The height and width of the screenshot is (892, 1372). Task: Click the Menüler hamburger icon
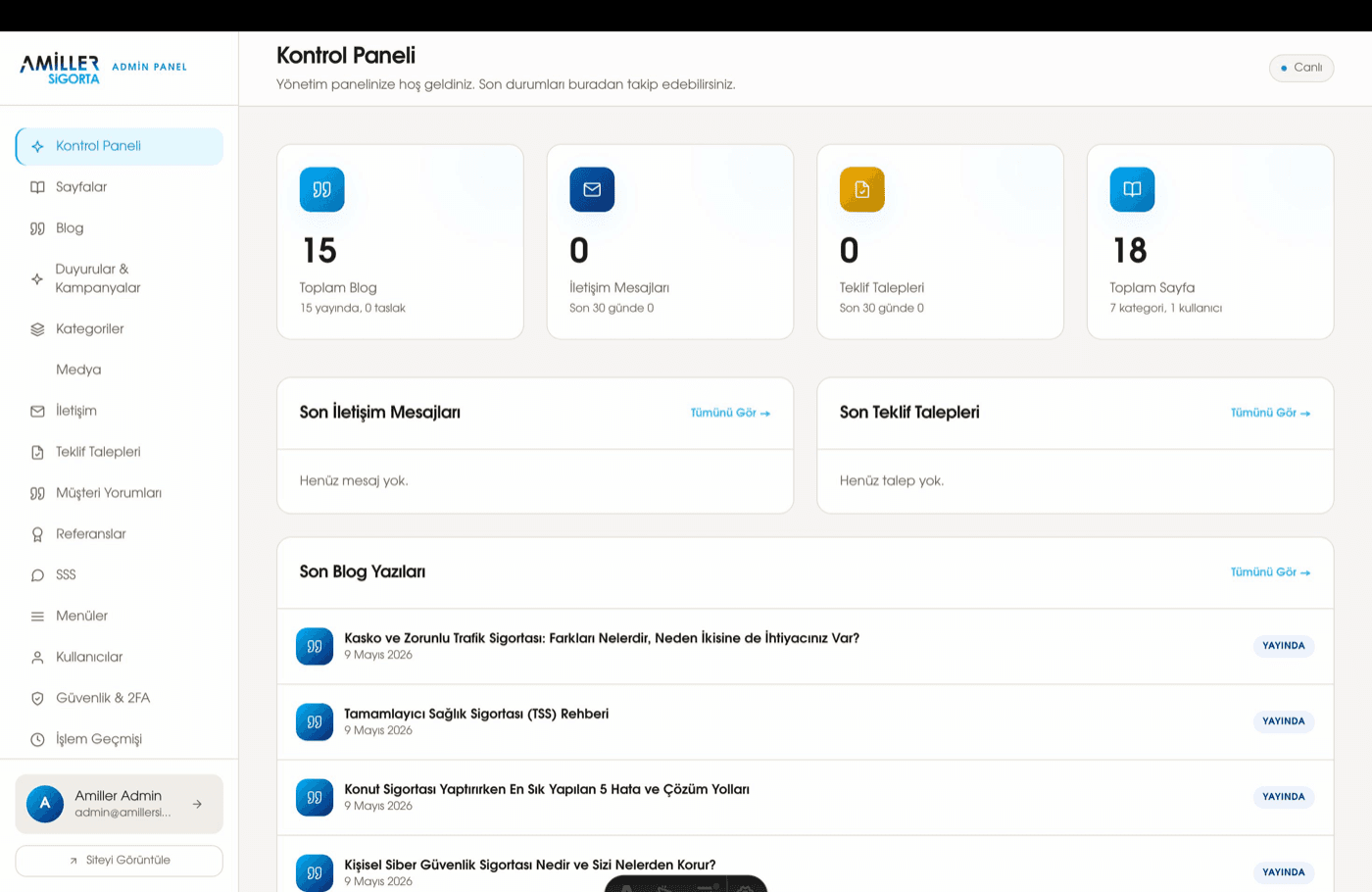(x=37, y=617)
